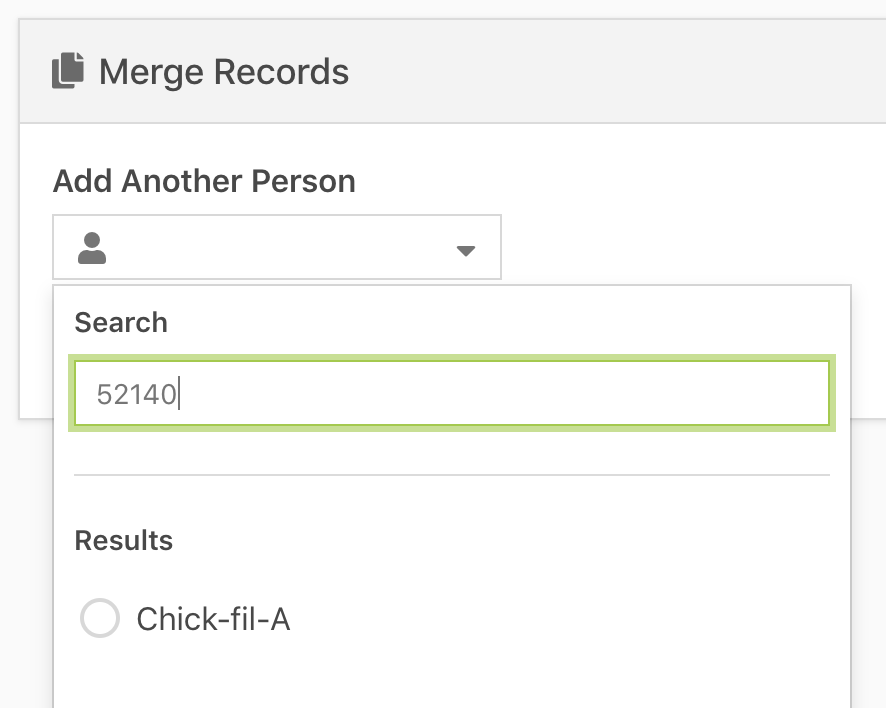Open the Add Another Person picker box
The height and width of the screenshot is (708, 886).
[x=277, y=247]
